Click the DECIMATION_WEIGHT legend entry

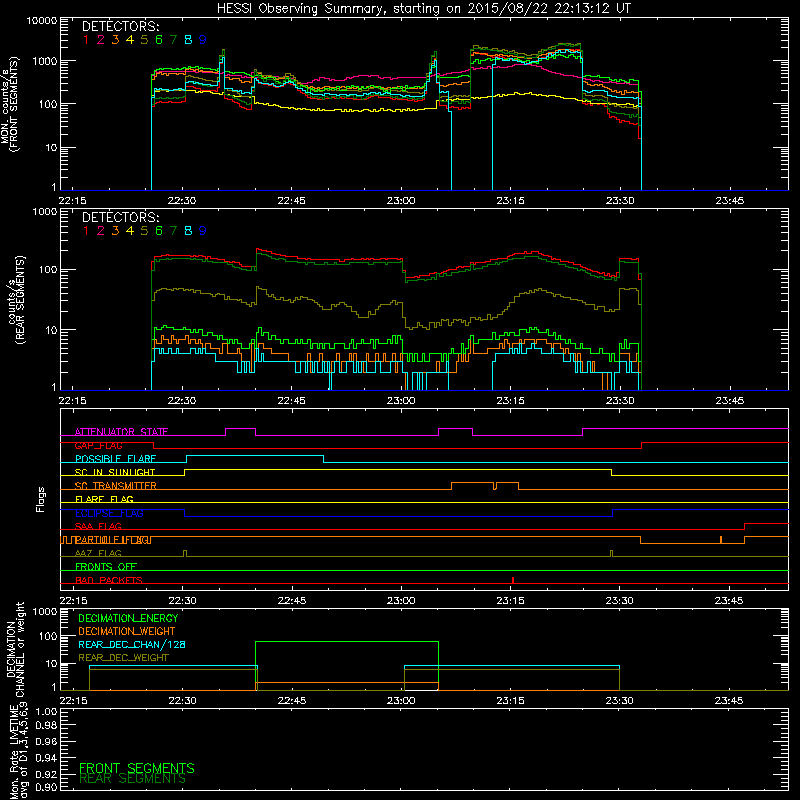tap(127, 631)
